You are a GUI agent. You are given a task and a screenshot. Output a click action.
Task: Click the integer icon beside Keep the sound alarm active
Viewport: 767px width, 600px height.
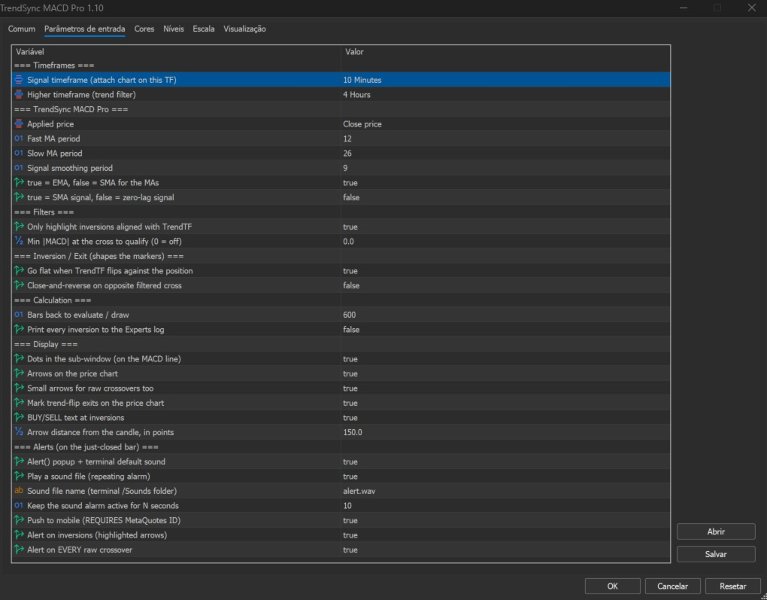[x=19, y=505]
